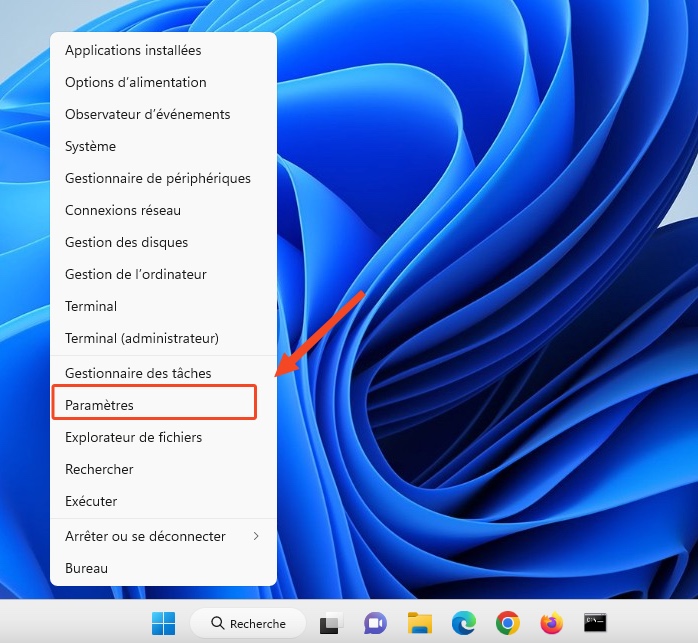Viewport: 698px width, 643px height.
Task: Open File Explorer from the taskbar
Action: pos(419,624)
